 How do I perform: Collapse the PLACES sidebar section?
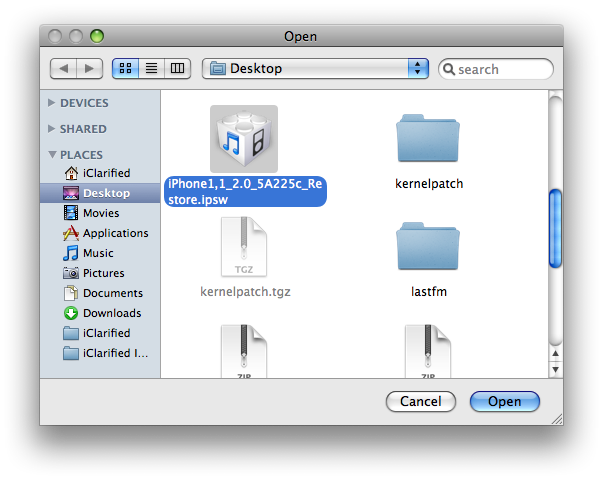[x=52, y=155]
